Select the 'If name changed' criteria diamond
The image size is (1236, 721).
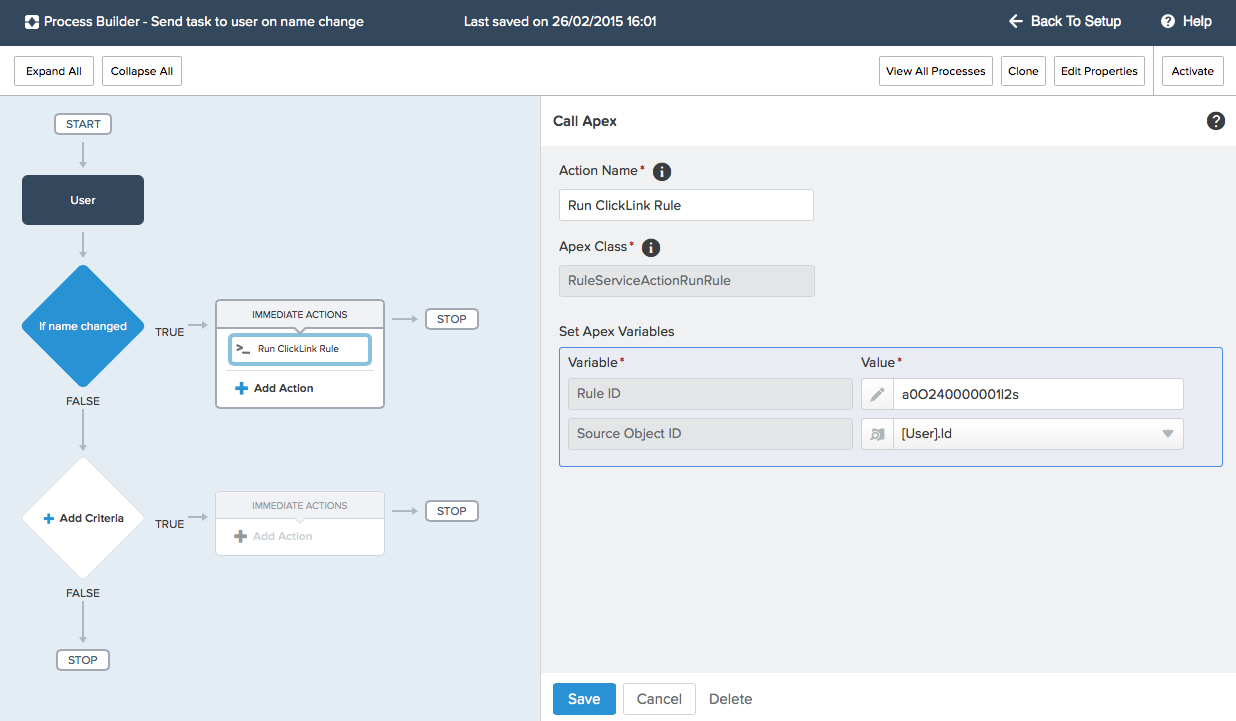(x=83, y=326)
